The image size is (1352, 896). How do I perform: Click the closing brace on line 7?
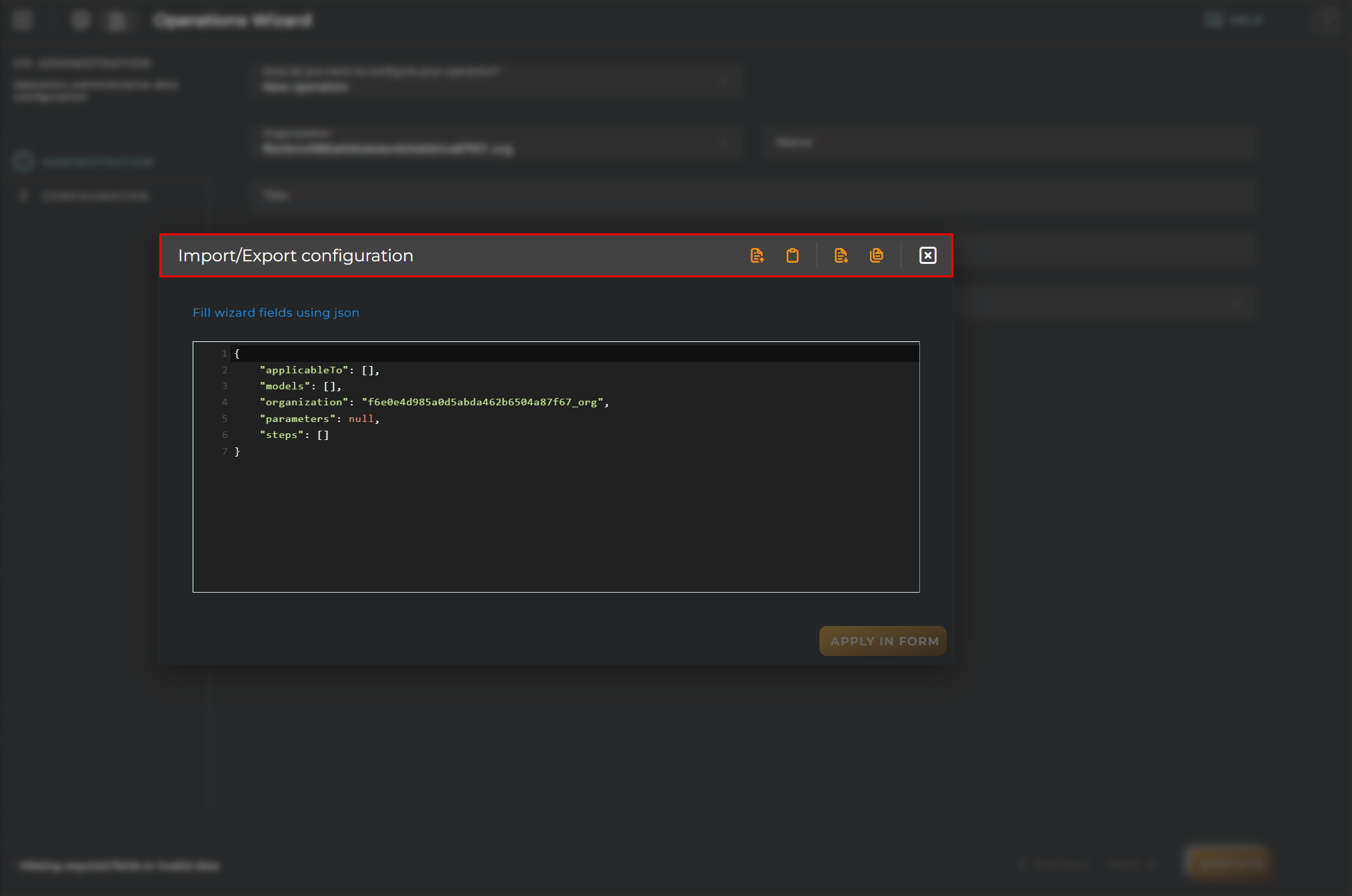click(x=237, y=451)
